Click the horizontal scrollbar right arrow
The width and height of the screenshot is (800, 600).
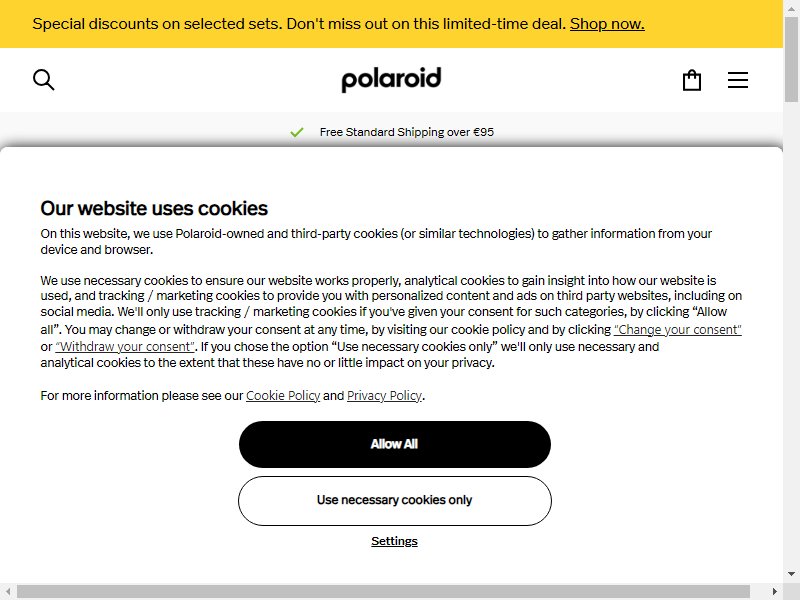point(774,591)
